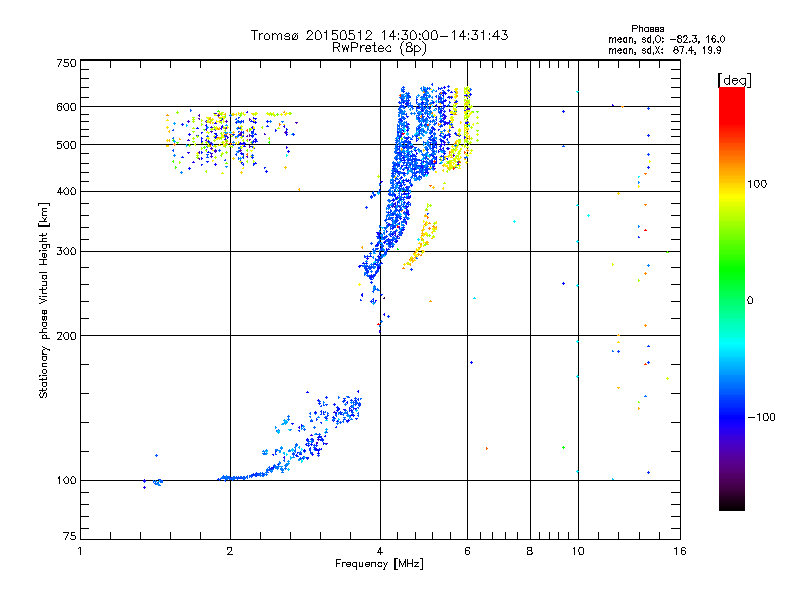Click y-axis tick label '750'
Screen dimensions: 800x600
pos(66,63)
